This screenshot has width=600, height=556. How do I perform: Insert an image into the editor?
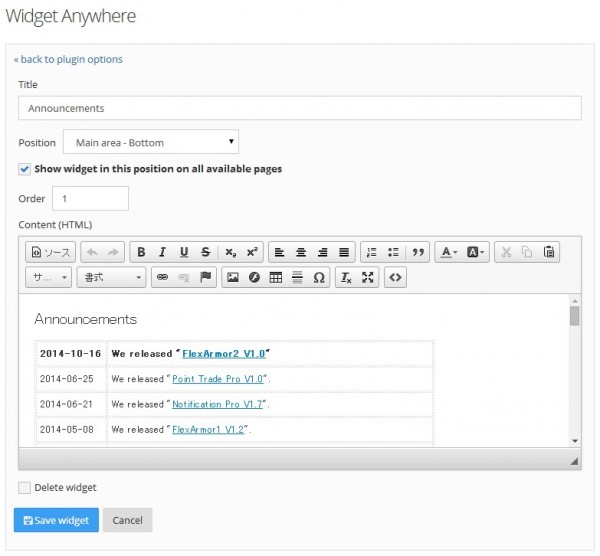pos(233,277)
